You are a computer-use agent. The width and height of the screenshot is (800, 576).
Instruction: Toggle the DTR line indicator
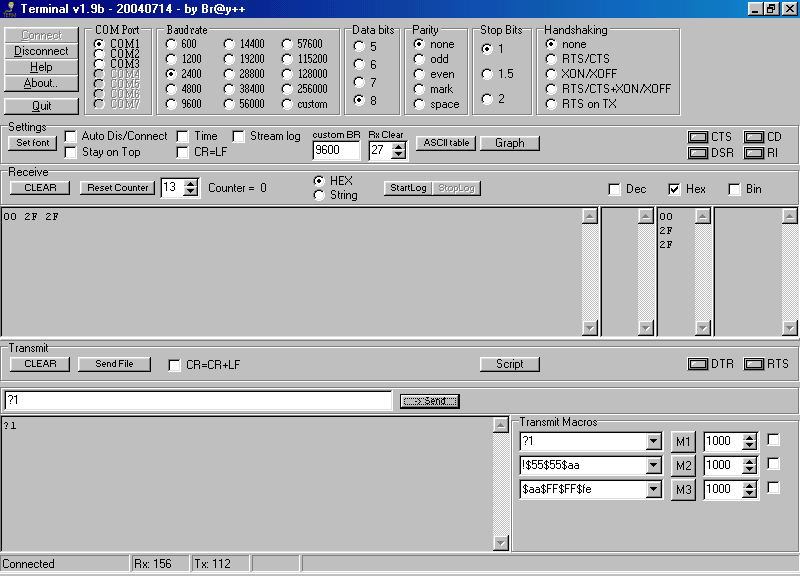tap(697, 364)
